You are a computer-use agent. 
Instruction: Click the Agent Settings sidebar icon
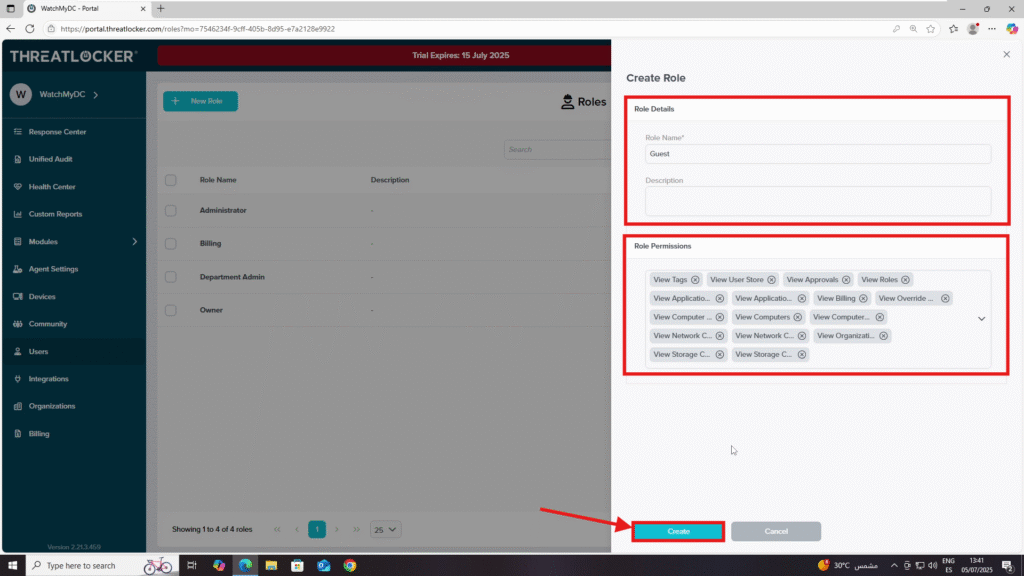click(x=18, y=269)
